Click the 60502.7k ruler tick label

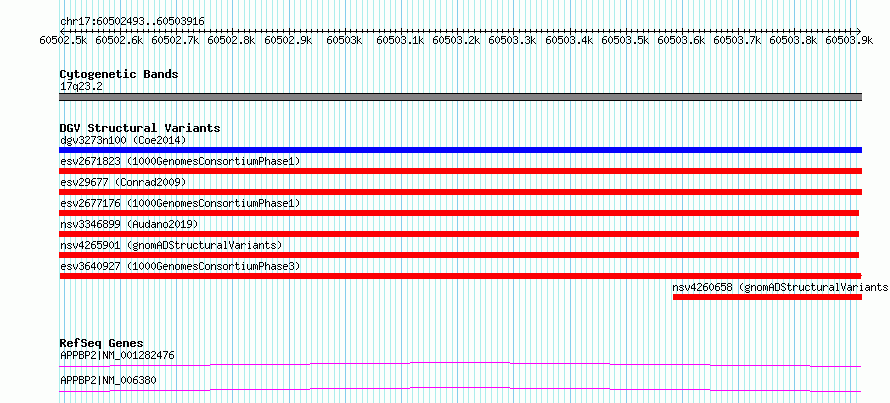pos(175,40)
